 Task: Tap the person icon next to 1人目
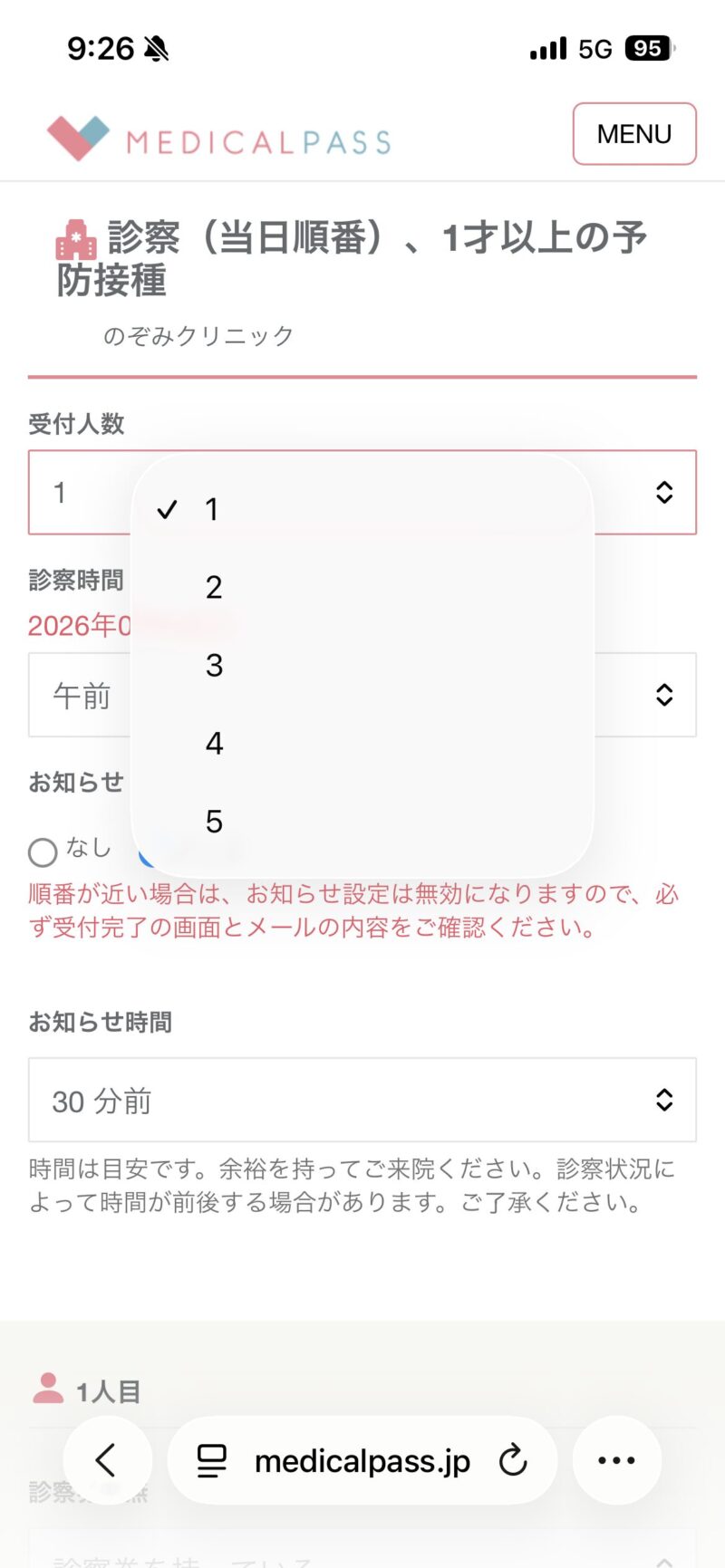point(48,1389)
